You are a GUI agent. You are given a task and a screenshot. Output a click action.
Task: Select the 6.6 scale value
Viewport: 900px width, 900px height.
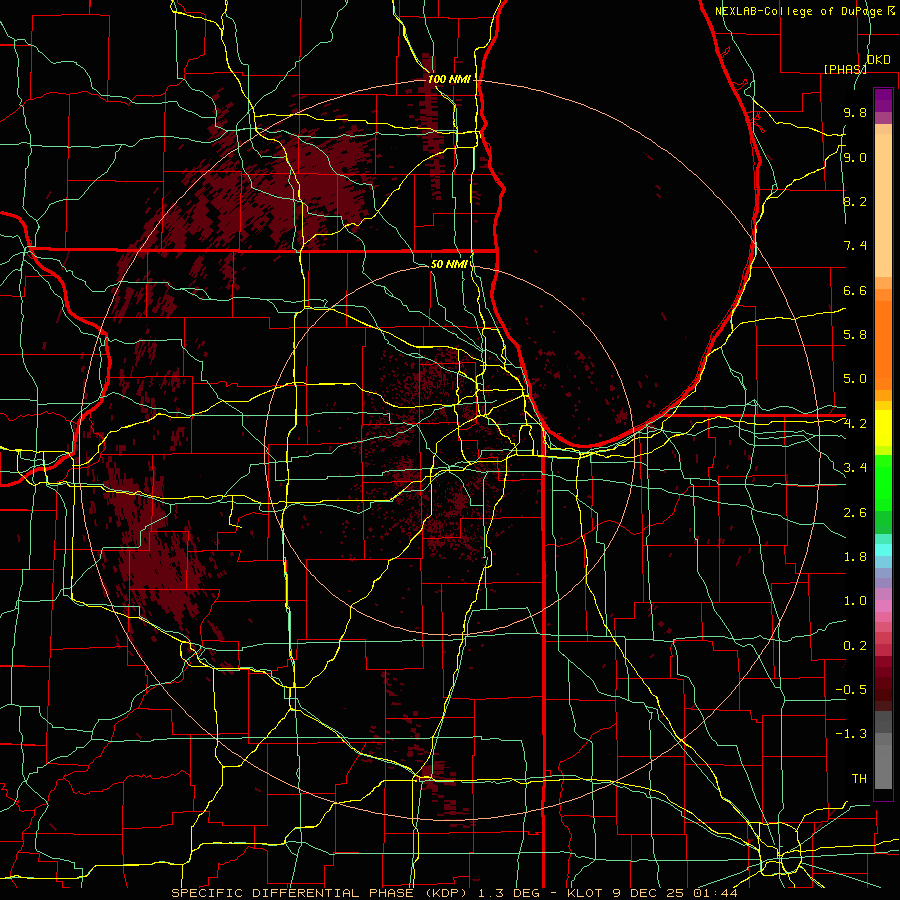coord(855,291)
